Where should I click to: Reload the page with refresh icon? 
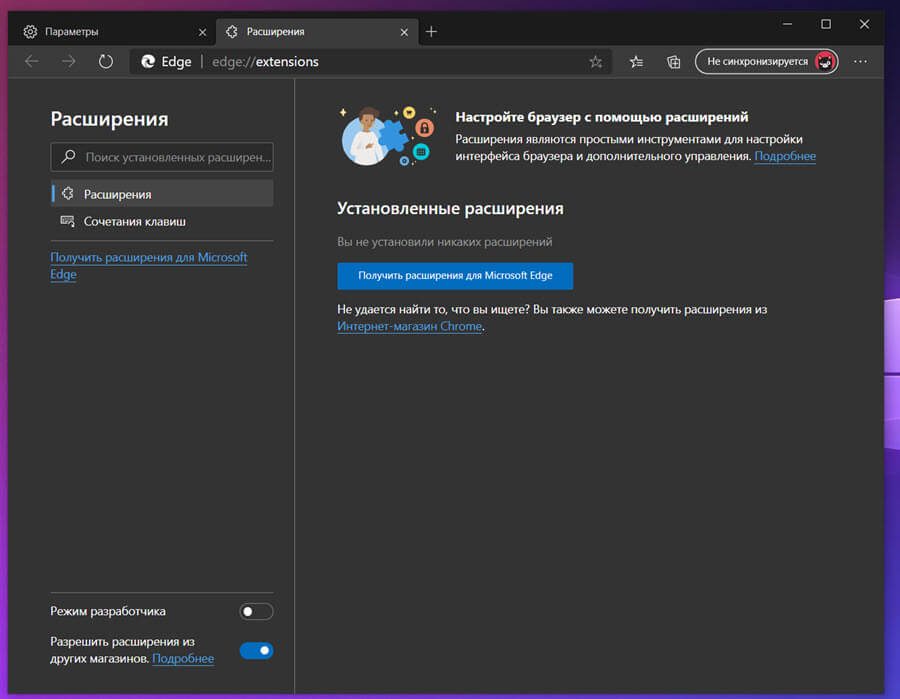tap(106, 61)
